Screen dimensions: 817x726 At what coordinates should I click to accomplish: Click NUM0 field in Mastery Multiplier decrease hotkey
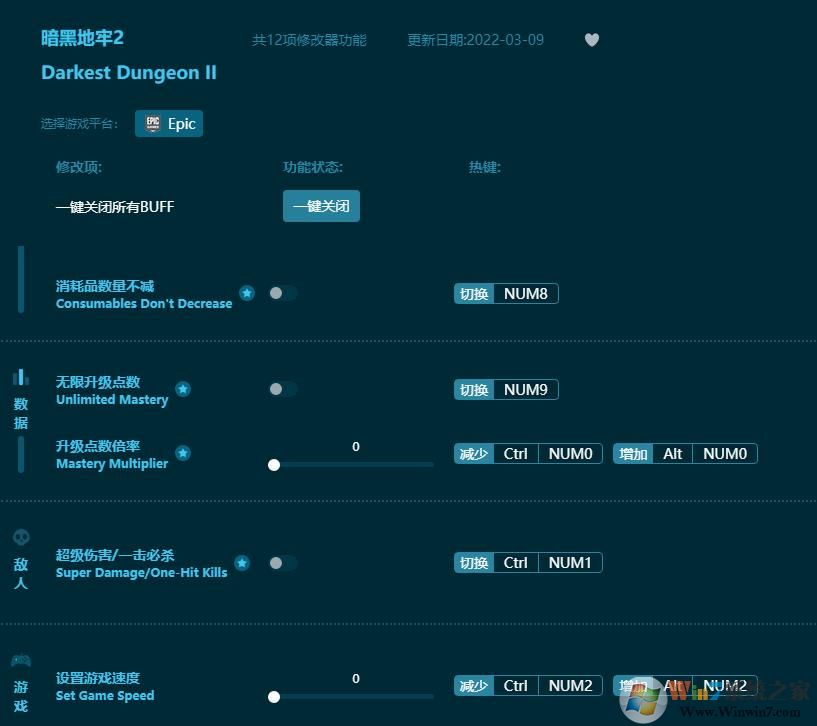[570, 453]
